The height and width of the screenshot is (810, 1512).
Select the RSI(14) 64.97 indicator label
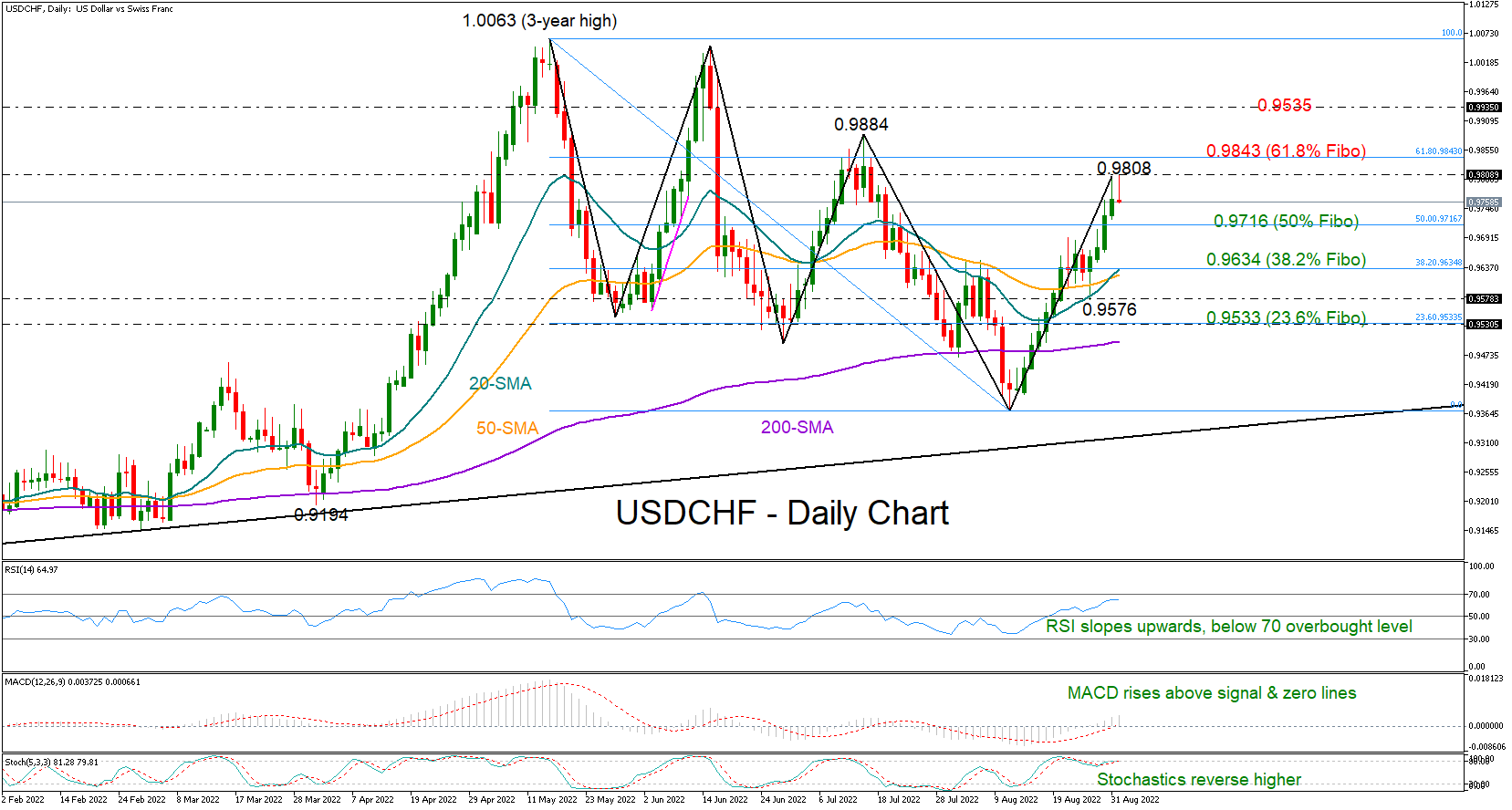(32, 569)
